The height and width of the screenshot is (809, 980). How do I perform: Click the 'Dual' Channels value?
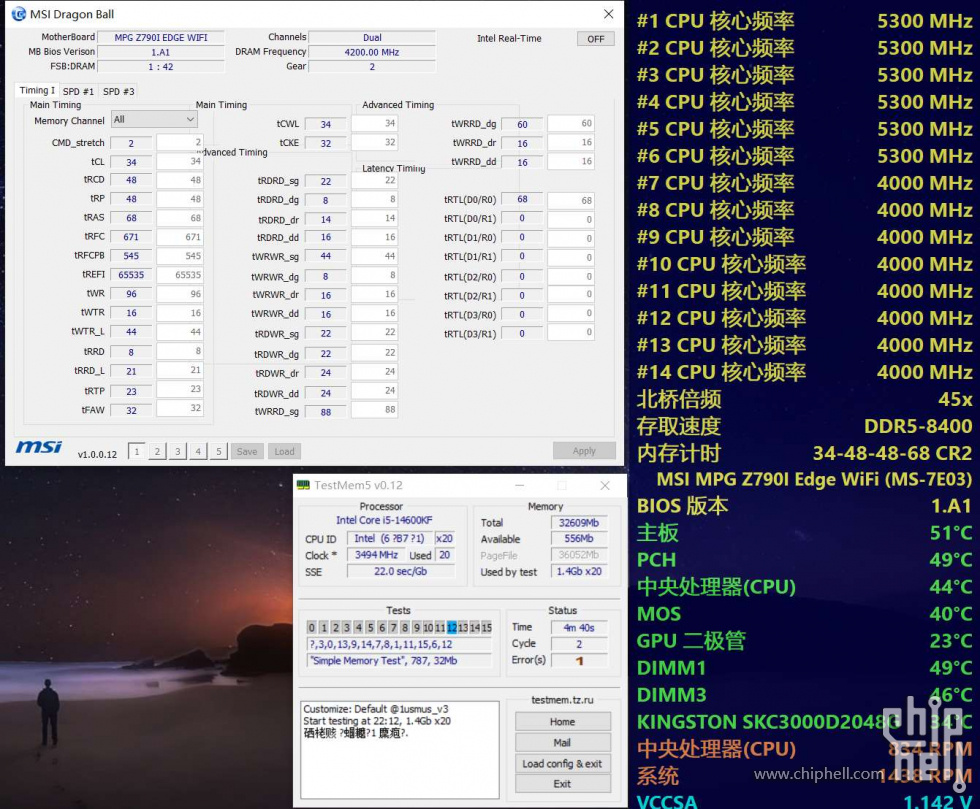372,38
